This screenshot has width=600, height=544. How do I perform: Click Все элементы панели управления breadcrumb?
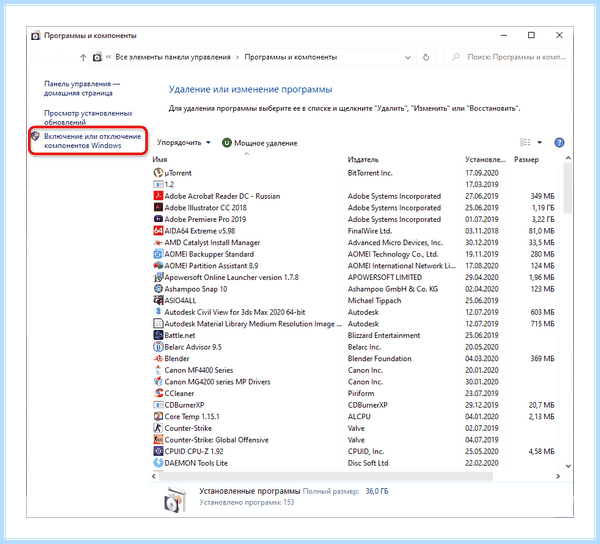[x=173, y=57]
